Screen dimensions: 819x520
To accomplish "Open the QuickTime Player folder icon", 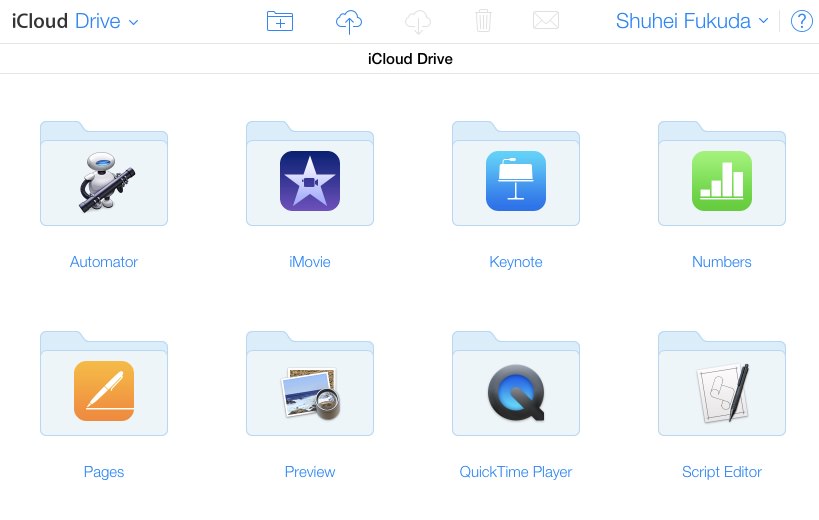I will tap(516, 383).
